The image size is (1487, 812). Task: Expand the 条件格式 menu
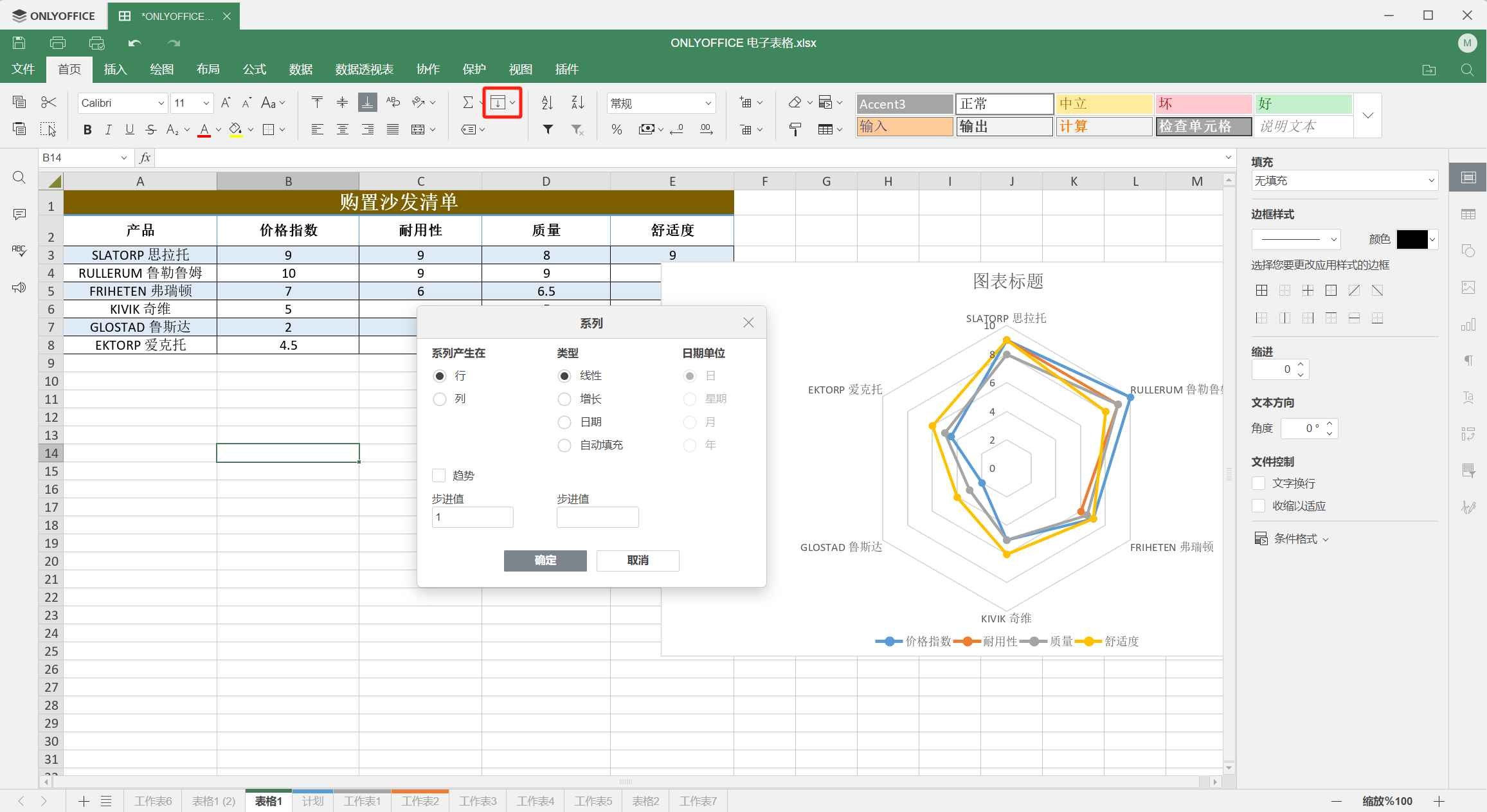click(1291, 539)
